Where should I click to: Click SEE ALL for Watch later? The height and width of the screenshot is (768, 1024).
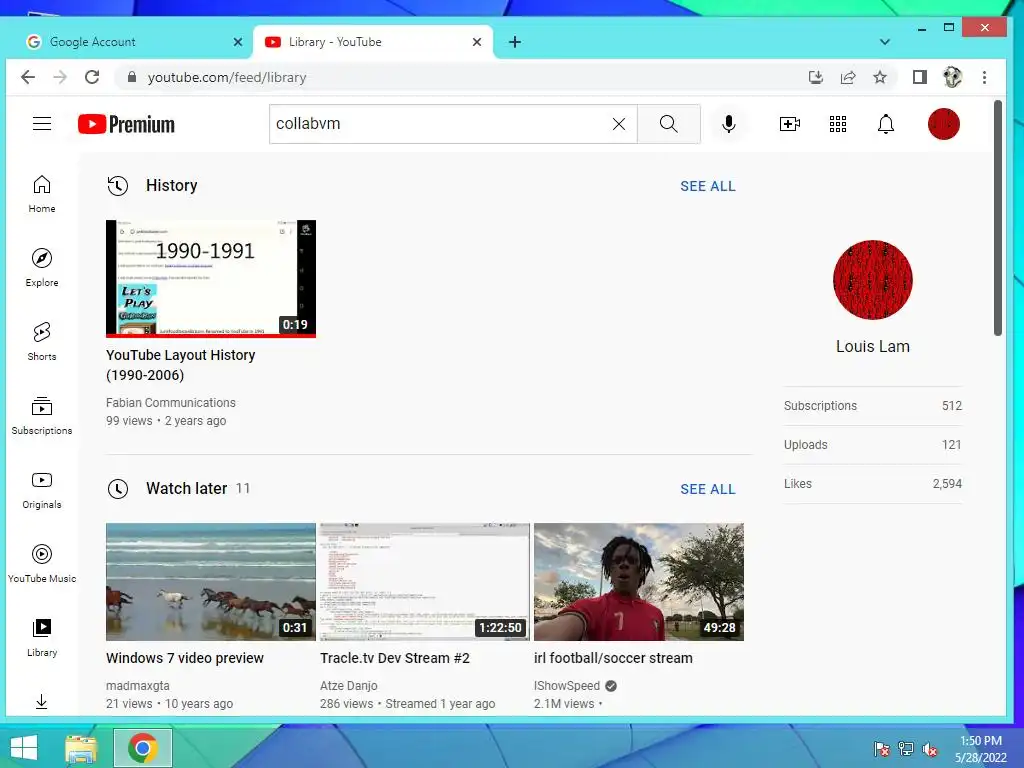[x=708, y=489]
